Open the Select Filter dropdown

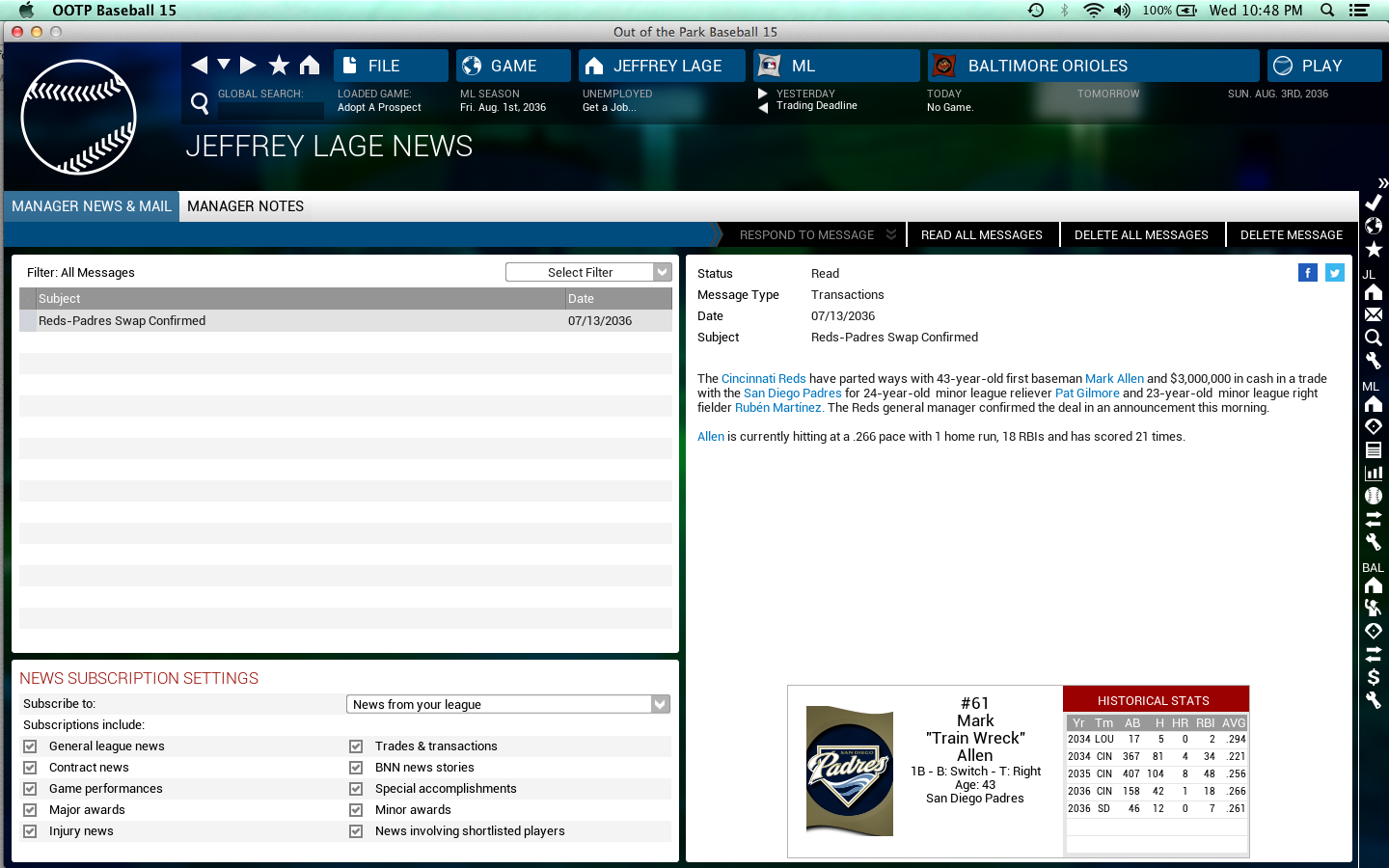point(587,273)
